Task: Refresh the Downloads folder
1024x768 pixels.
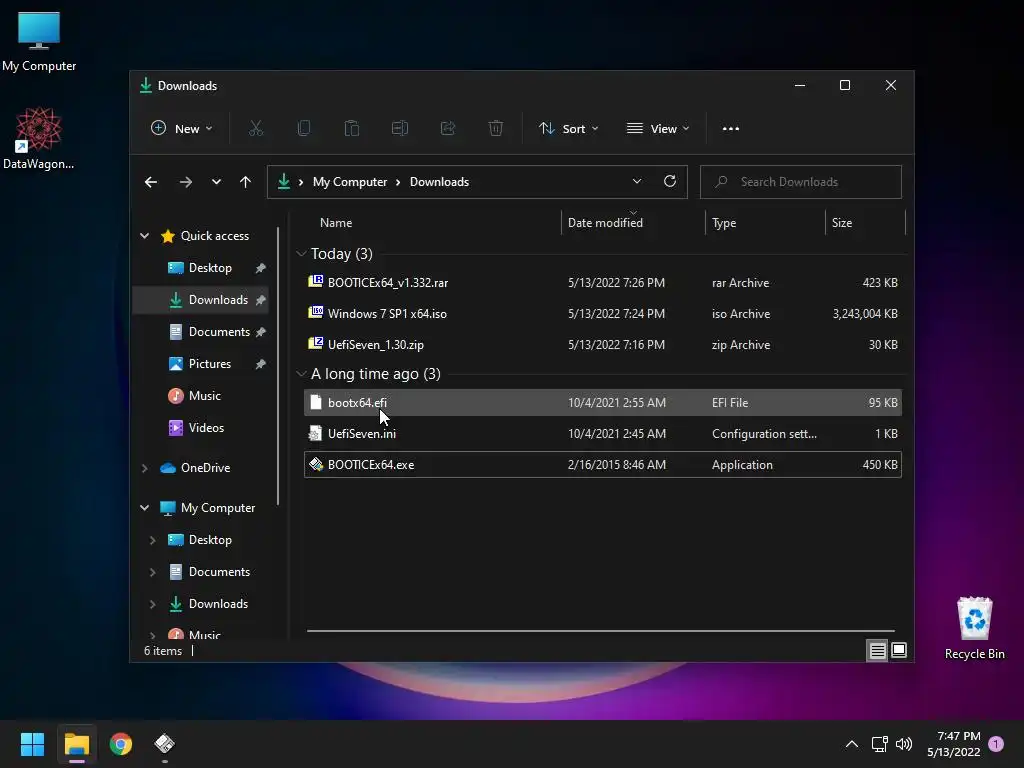Action: point(669,182)
